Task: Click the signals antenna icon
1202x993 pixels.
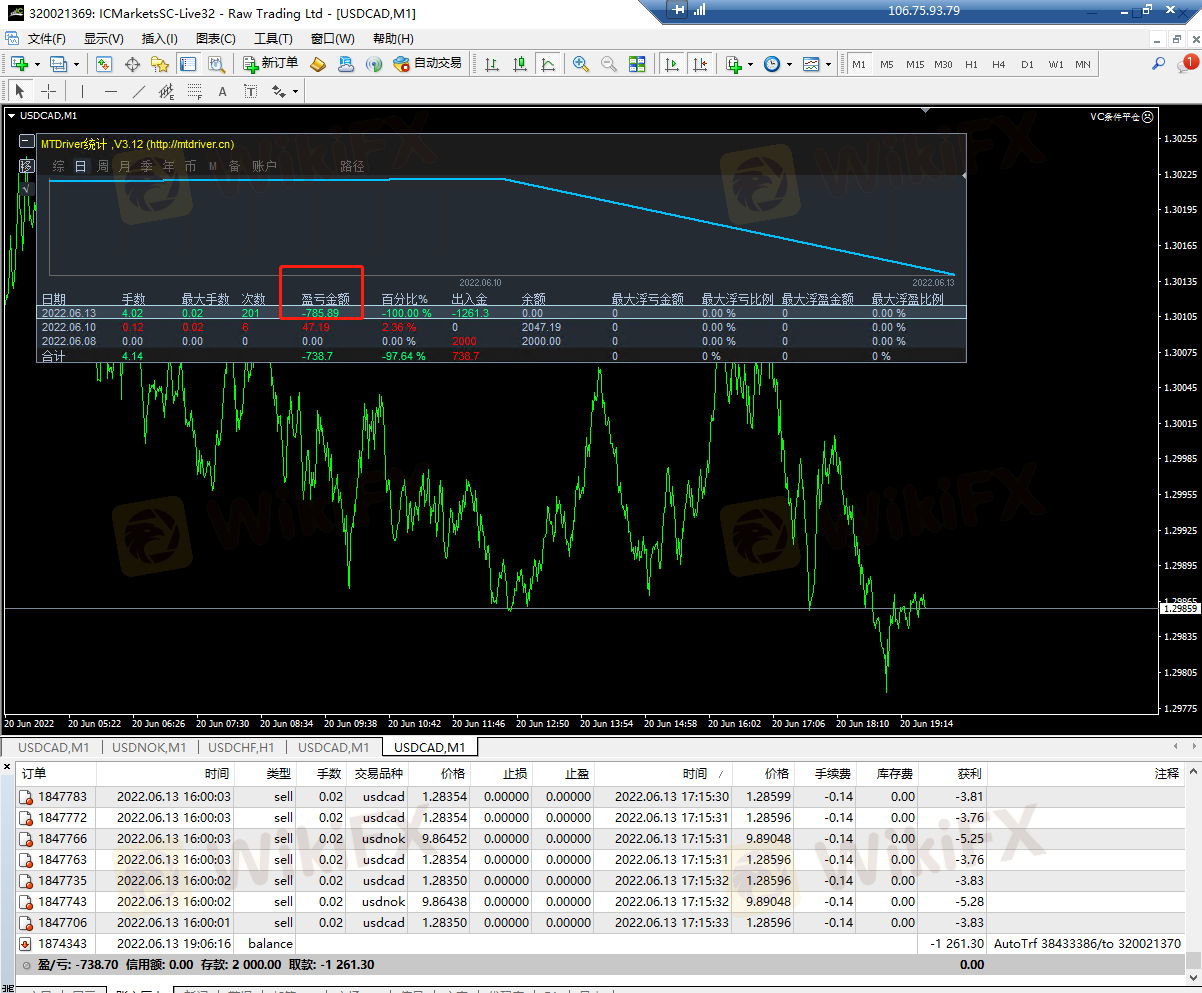Action: click(374, 64)
